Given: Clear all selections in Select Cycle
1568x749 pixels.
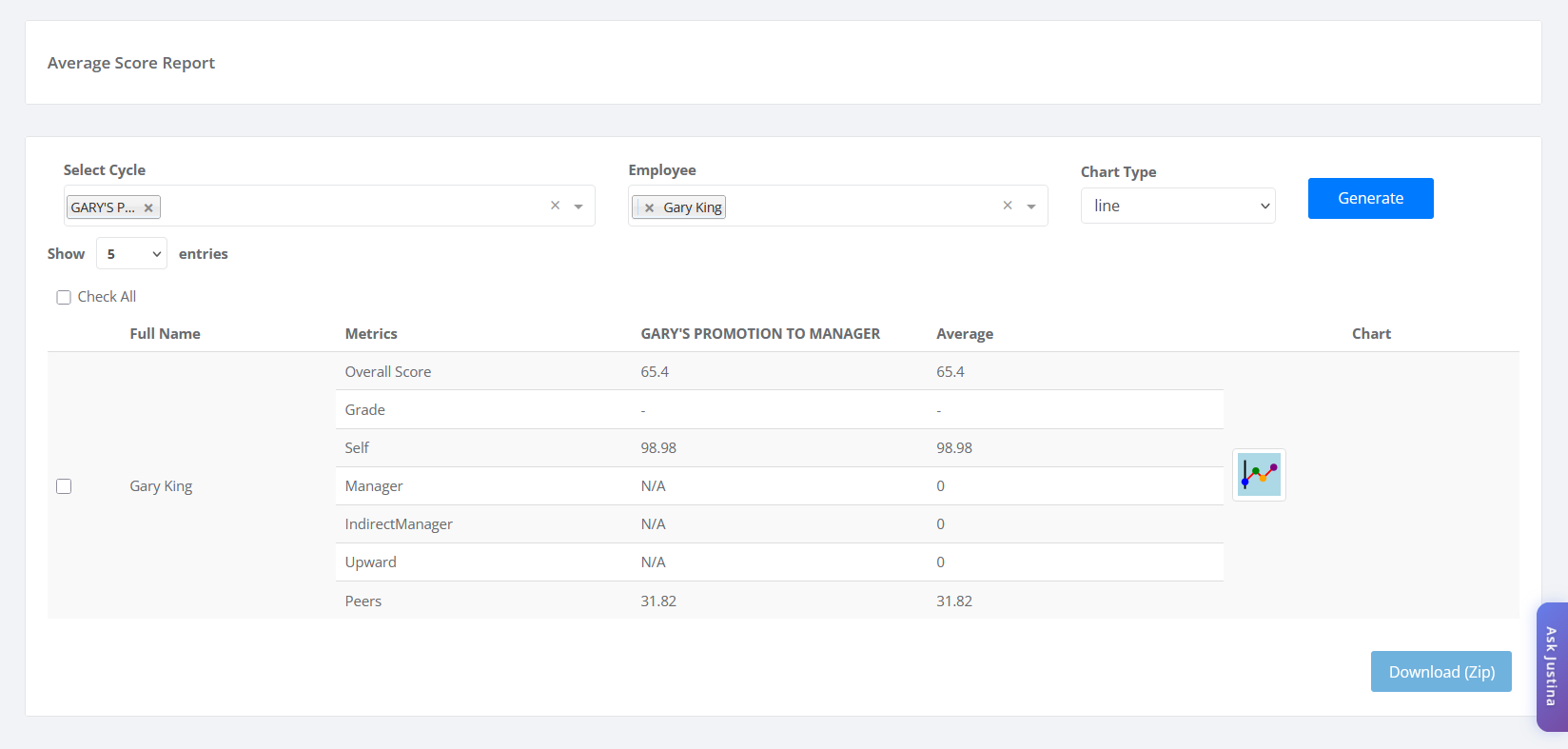Looking at the screenshot, I should coord(555,206).
